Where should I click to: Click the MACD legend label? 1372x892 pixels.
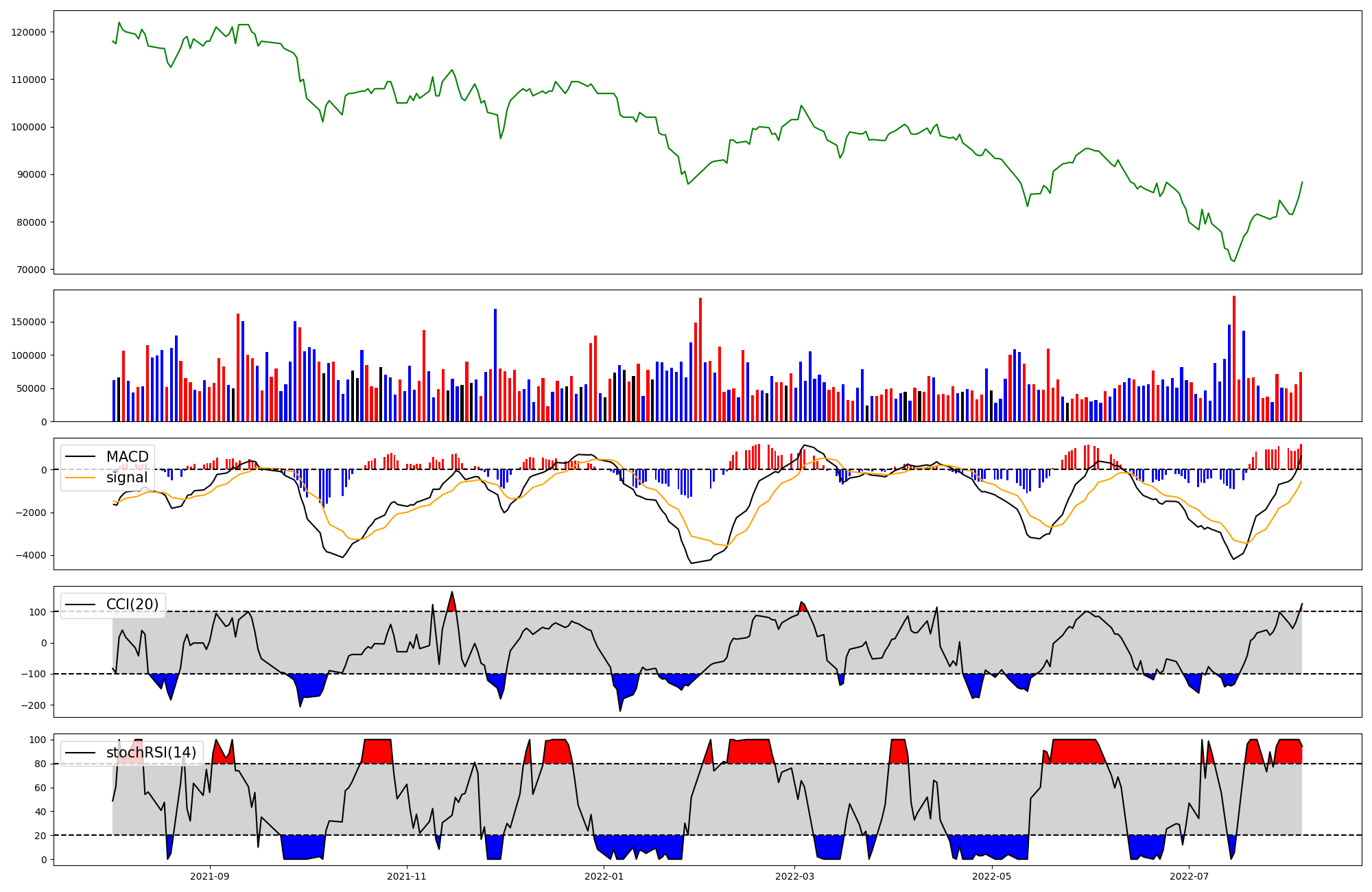coord(127,457)
